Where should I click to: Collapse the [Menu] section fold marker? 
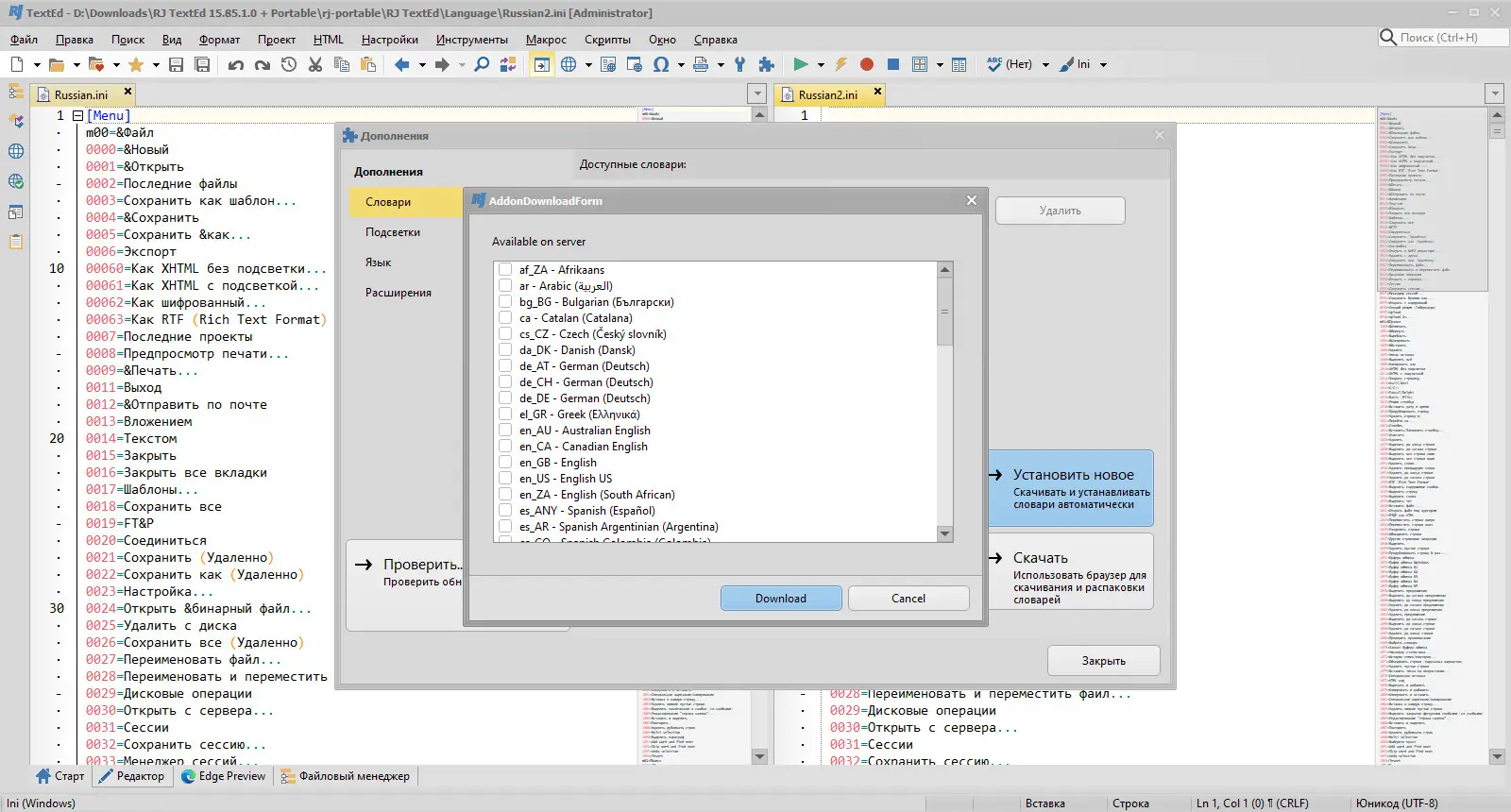pyautogui.click(x=77, y=115)
